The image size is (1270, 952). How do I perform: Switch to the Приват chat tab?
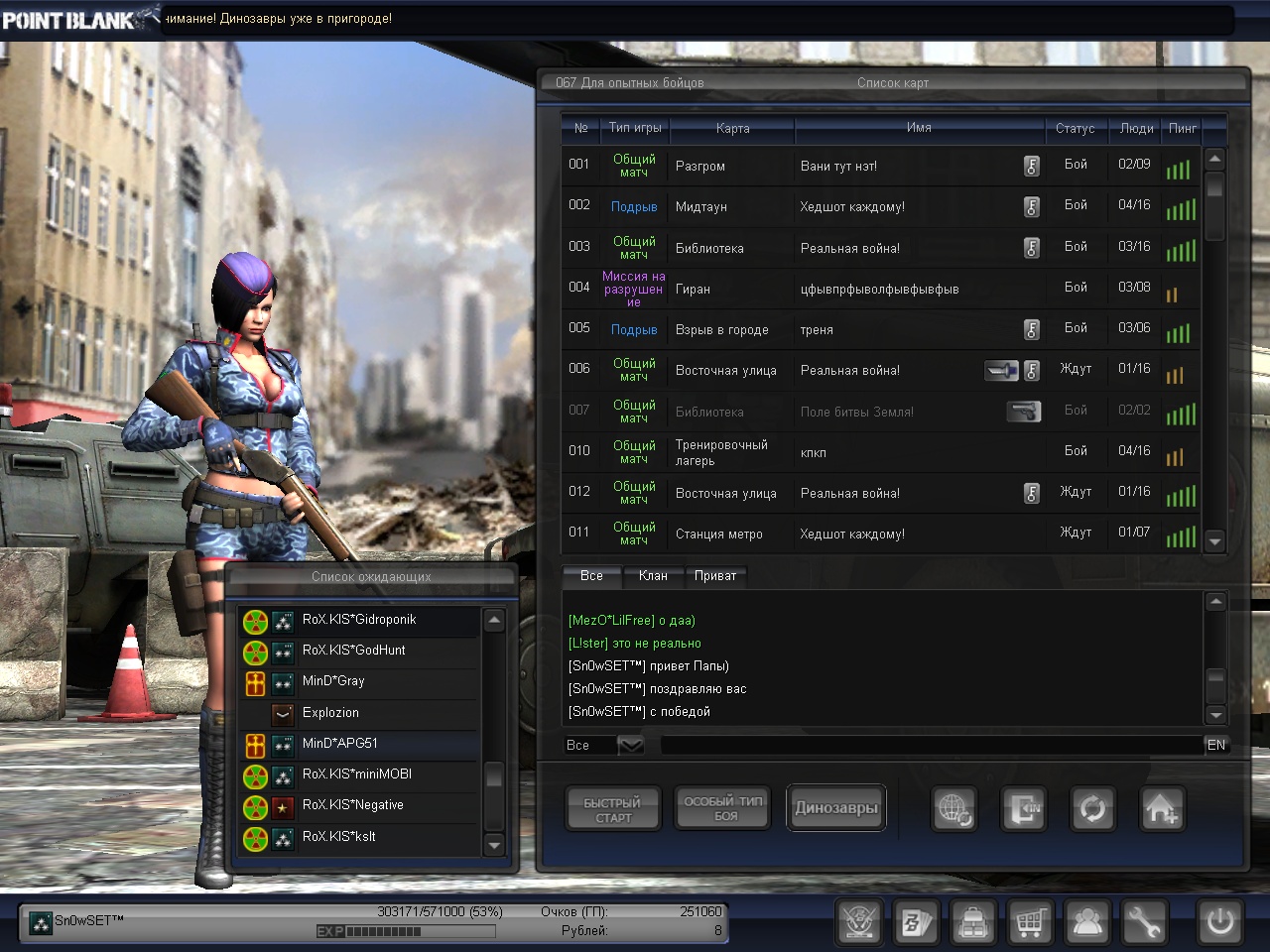714,575
